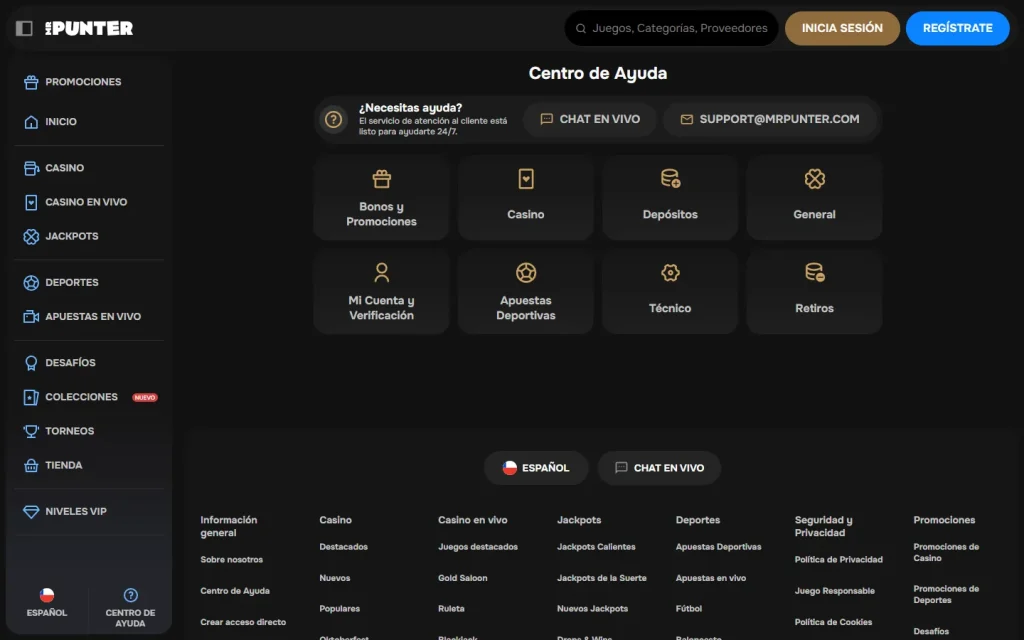
Task: Click the Niveles VIP diamond icon
Action: (31, 511)
